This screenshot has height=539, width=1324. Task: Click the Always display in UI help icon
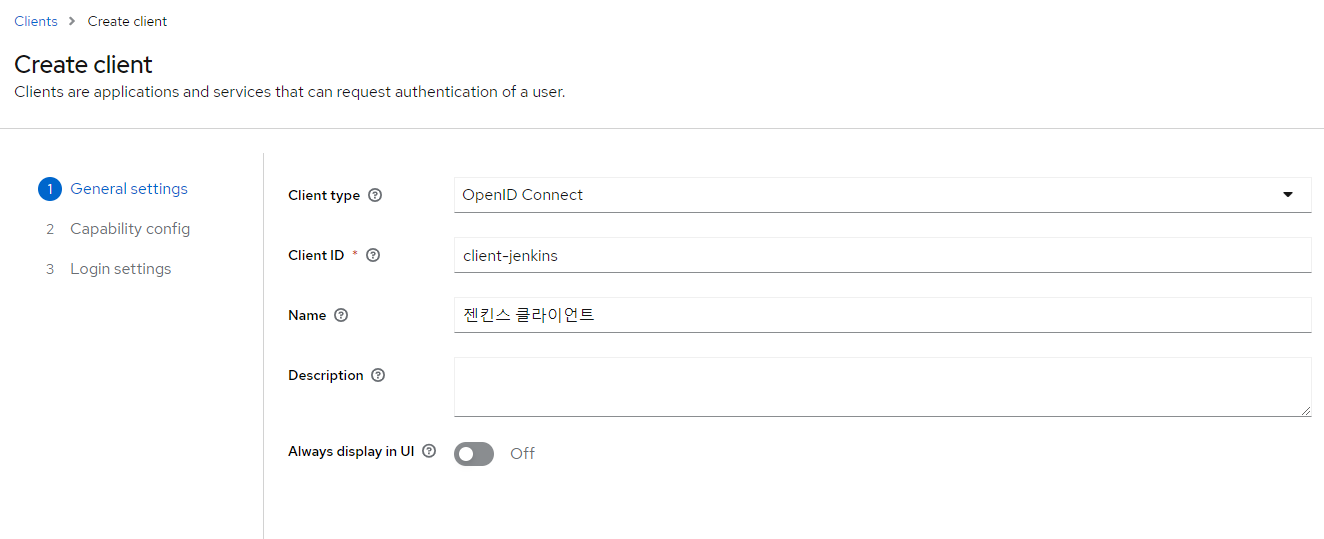pyautogui.click(x=429, y=451)
